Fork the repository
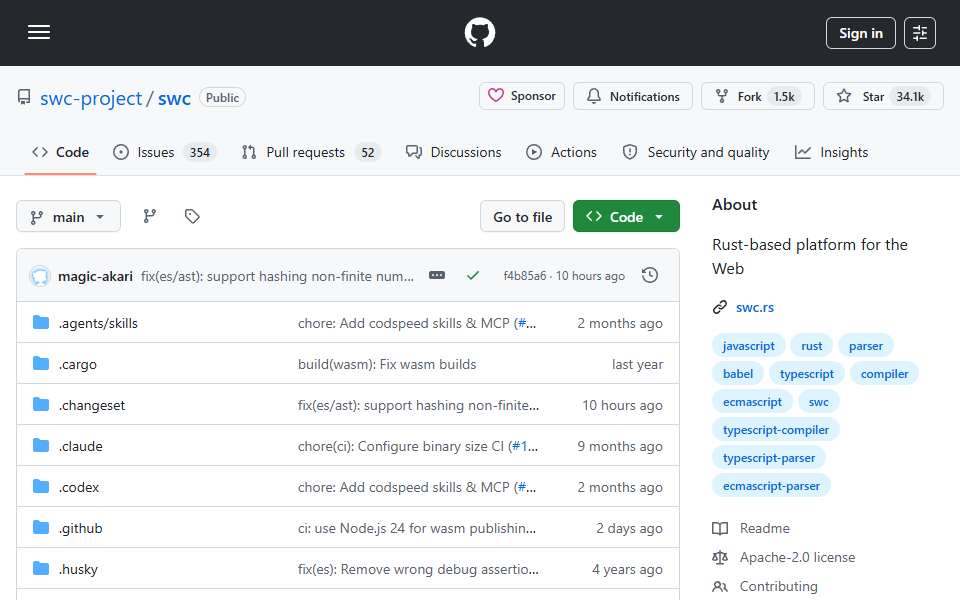This screenshot has height=600, width=960. [x=757, y=96]
